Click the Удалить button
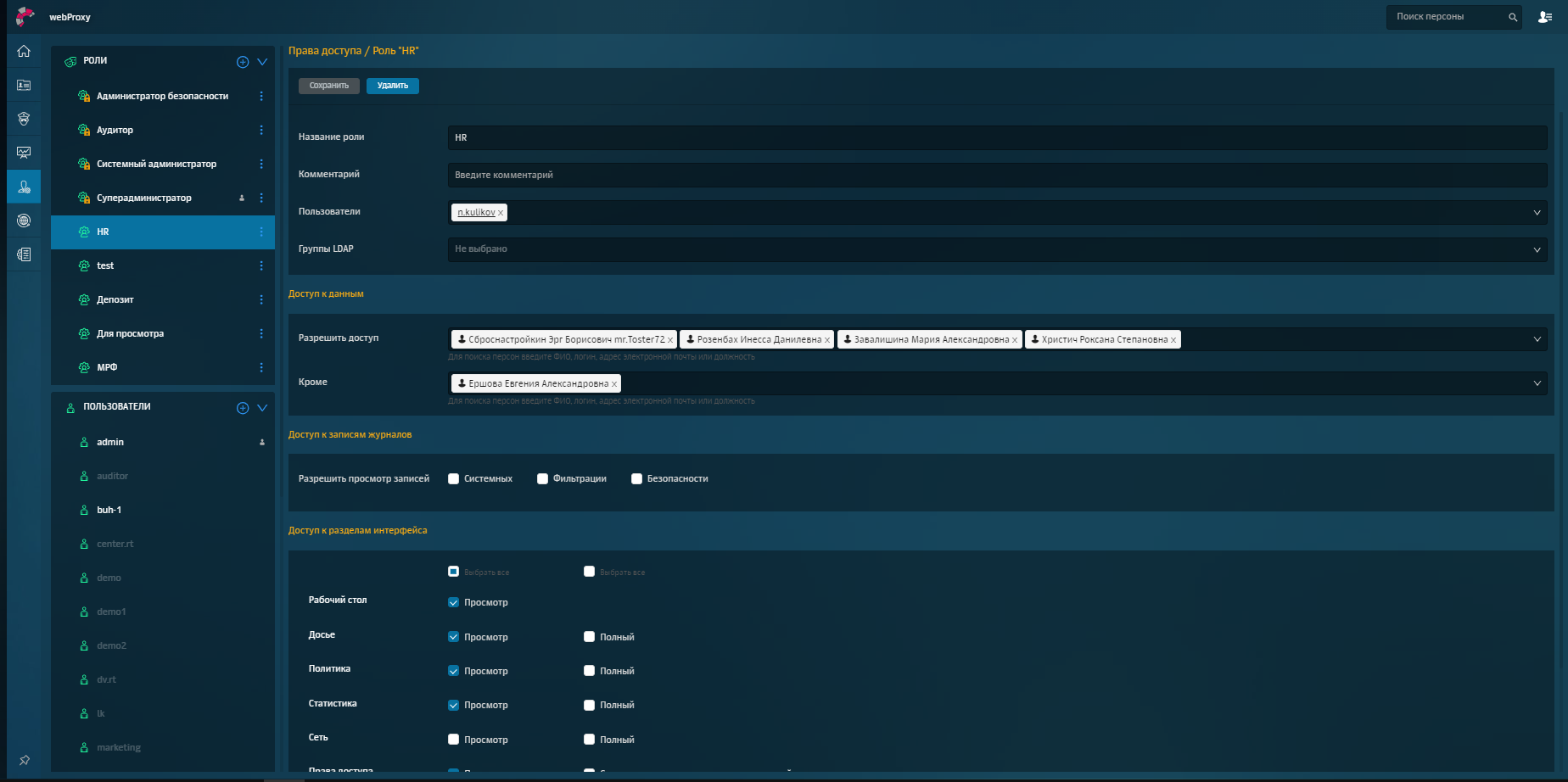Viewport: 1568px width, 782px height. [393, 86]
